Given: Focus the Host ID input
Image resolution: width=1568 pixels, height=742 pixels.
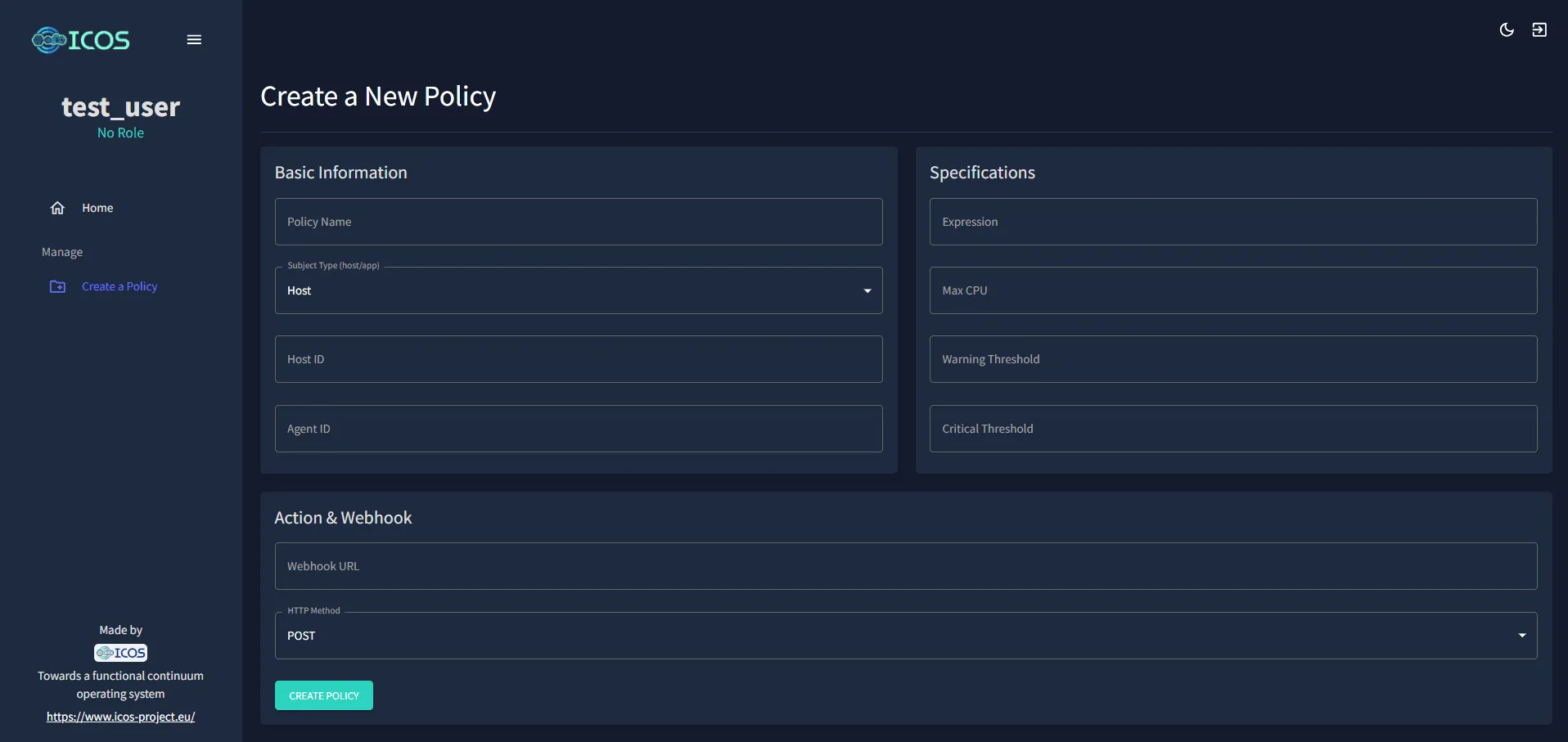Looking at the screenshot, I should (x=579, y=359).
